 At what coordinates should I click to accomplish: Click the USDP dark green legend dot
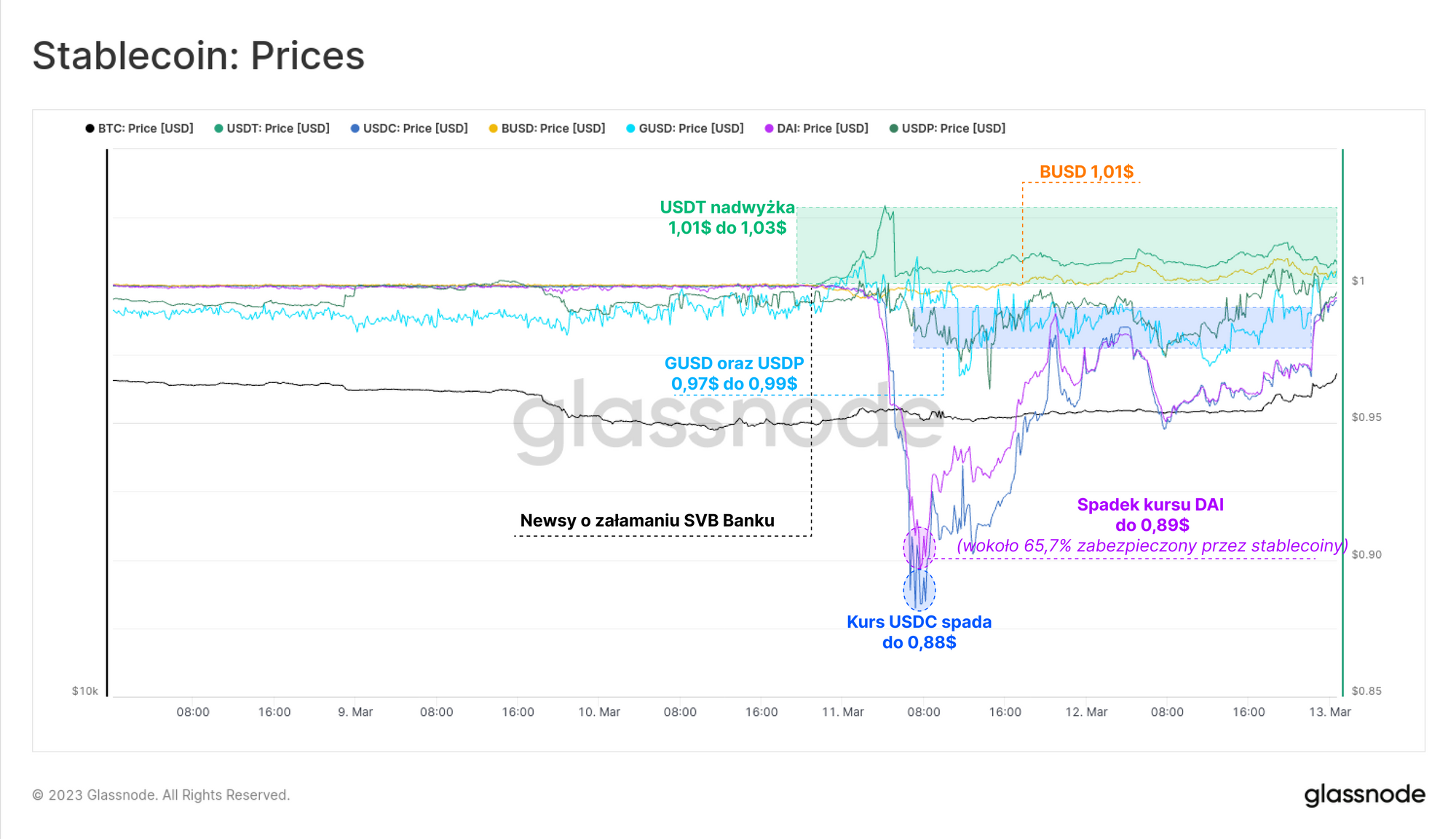(893, 128)
